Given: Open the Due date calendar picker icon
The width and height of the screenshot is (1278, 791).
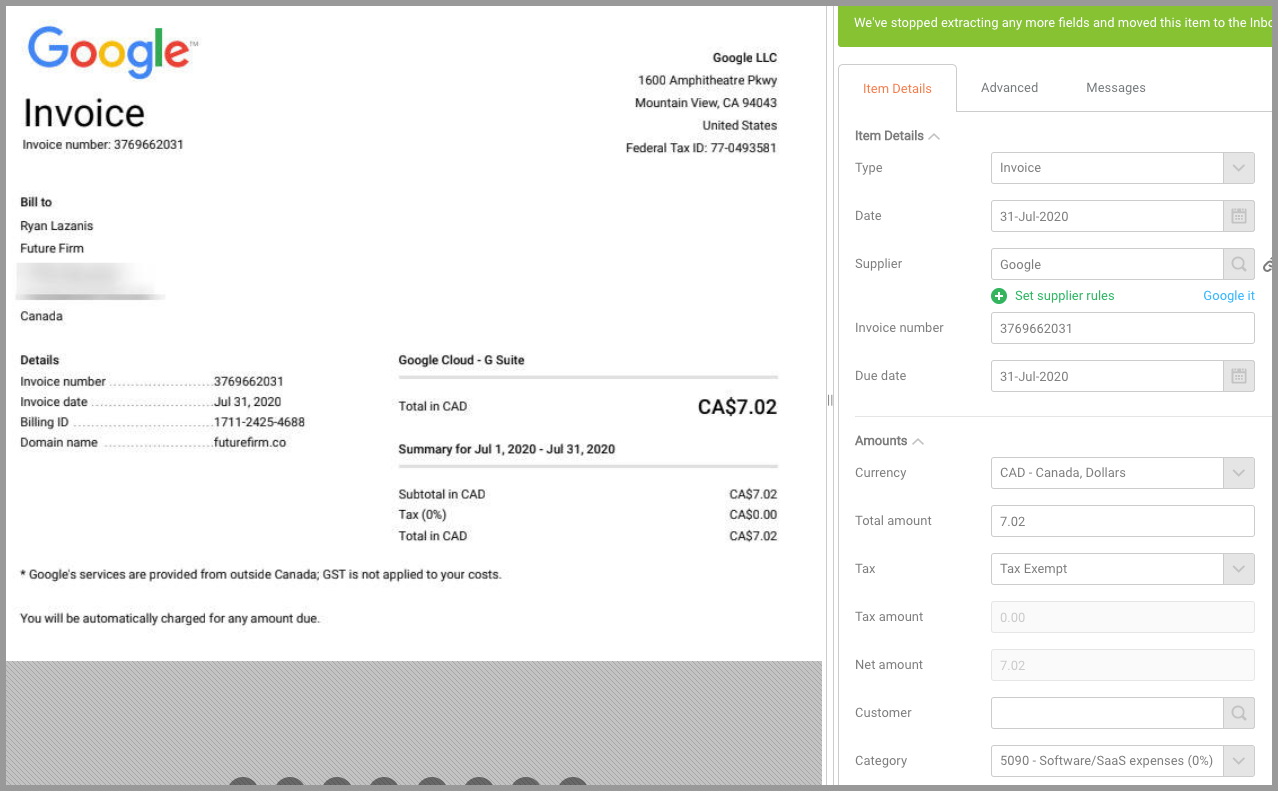Looking at the screenshot, I should click(1239, 376).
